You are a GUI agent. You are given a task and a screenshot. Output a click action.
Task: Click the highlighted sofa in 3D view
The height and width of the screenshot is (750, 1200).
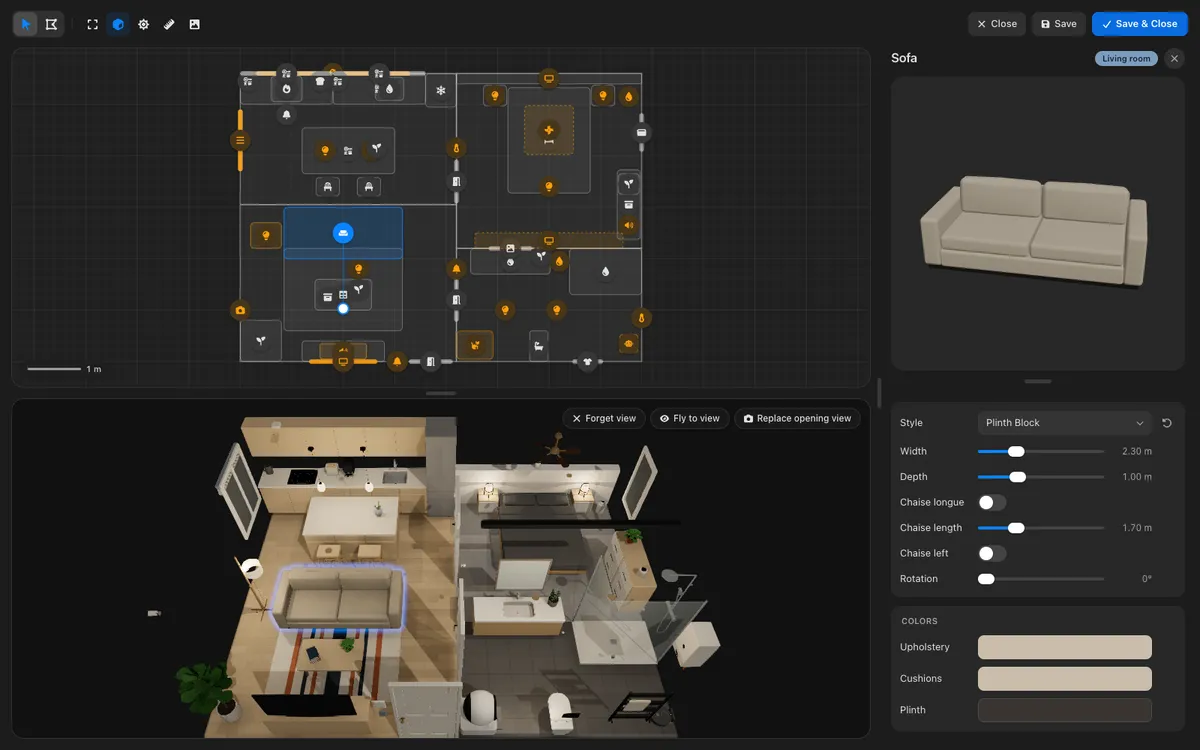tap(338, 596)
